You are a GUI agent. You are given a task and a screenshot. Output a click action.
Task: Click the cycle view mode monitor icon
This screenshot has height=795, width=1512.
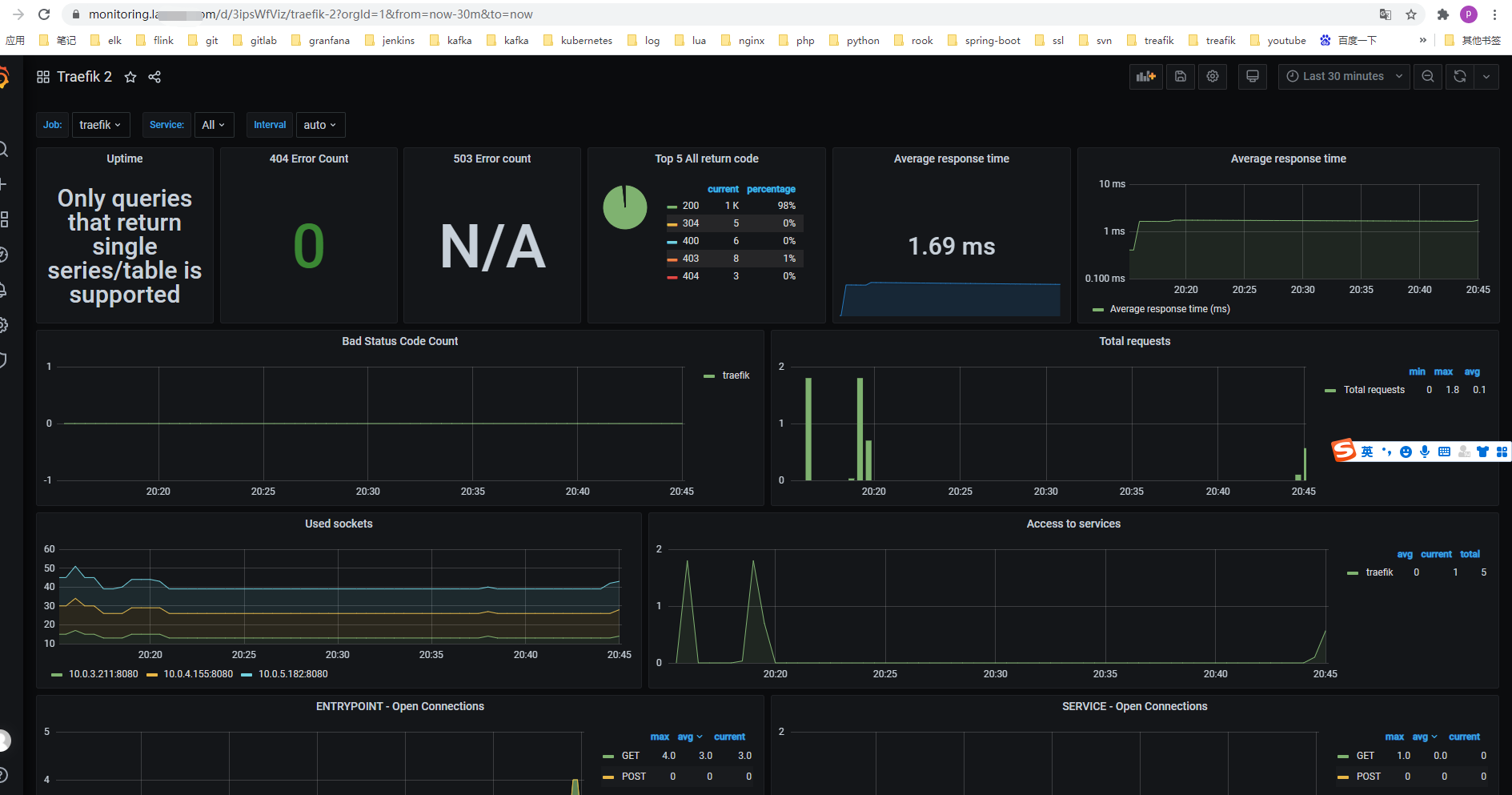[1253, 77]
